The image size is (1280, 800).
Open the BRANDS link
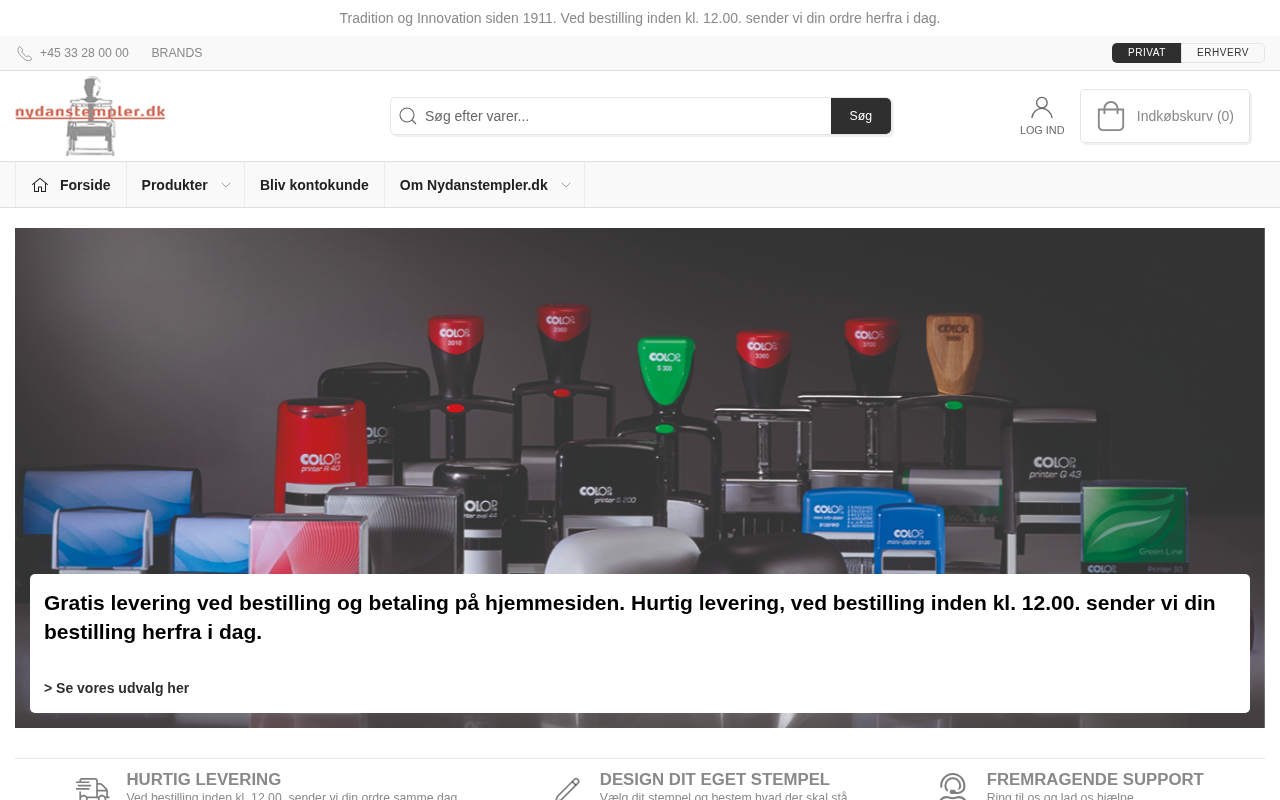pos(177,53)
